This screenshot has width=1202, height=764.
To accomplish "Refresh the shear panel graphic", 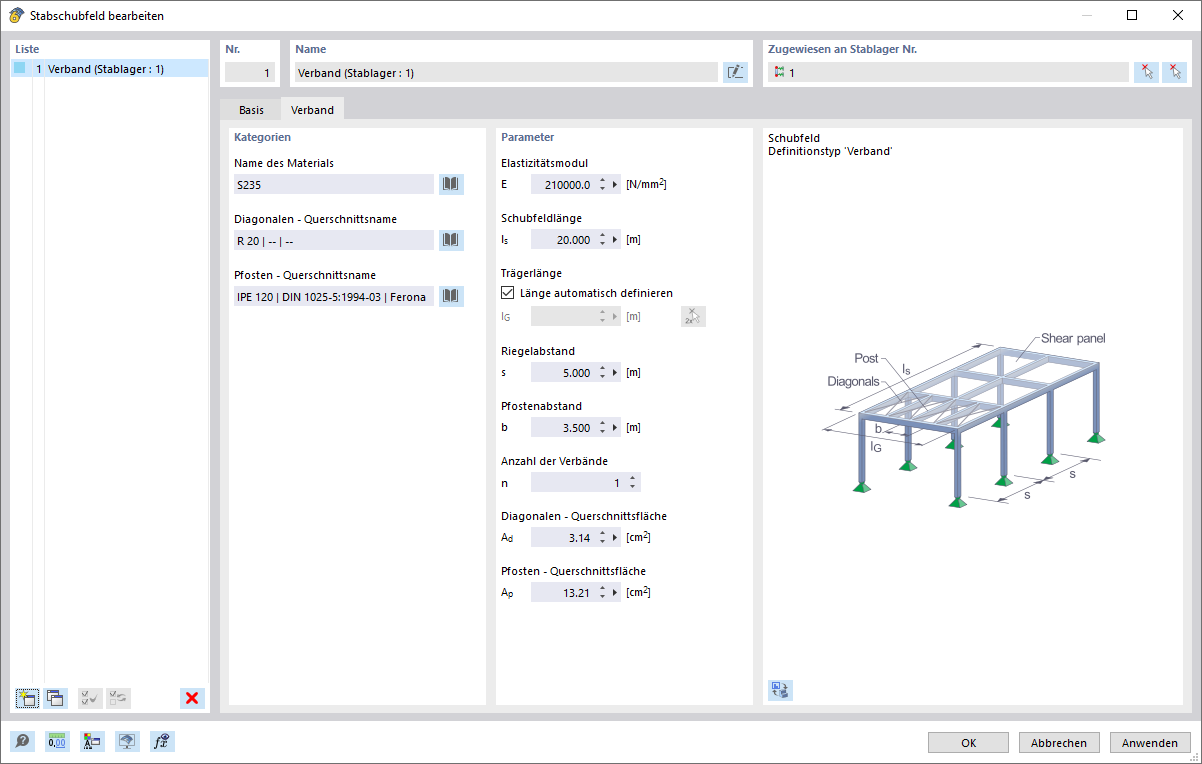I will click(x=780, y=690).
